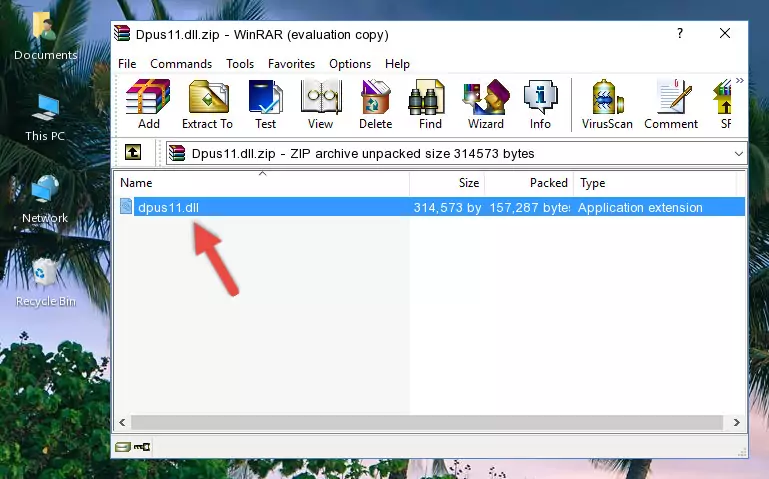Open the Tools menu
Image resolution: width=769 pixels, height=479 pixels.
click(x=240, y=64)
